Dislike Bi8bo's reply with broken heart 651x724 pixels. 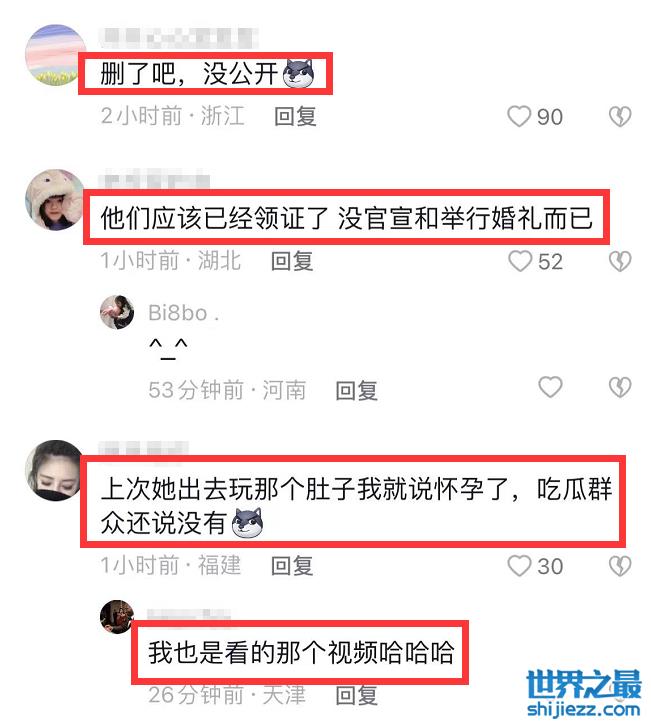[620, 387]
